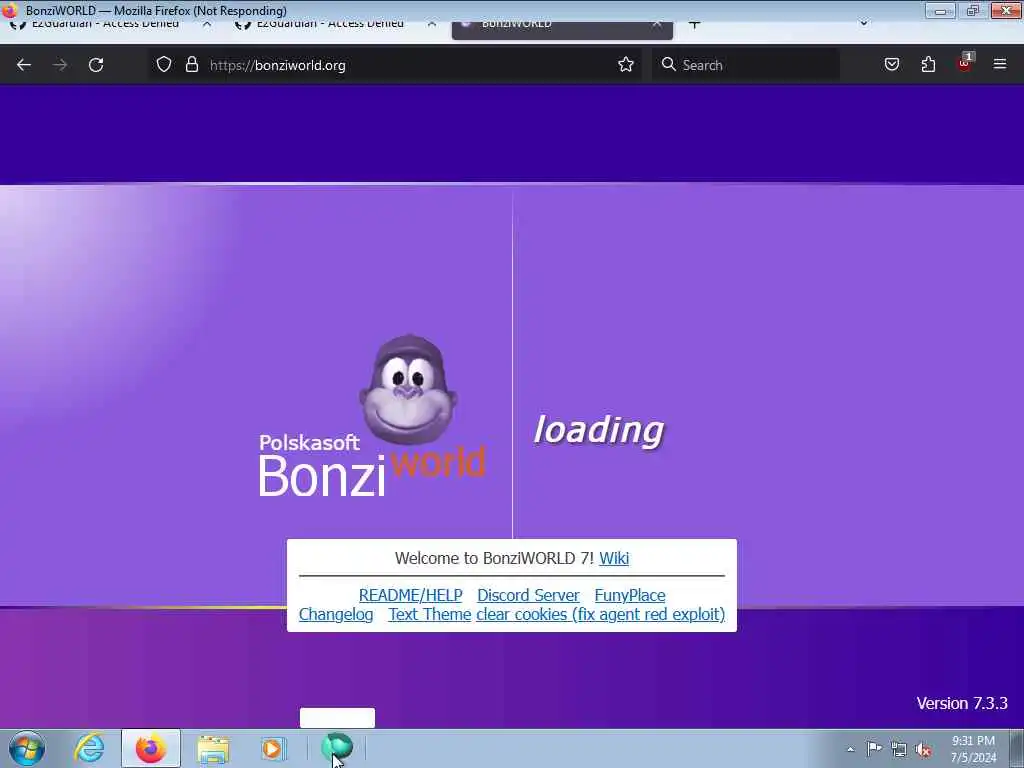Bookmark this page with the star icon

pyautogui.click(x=626, y=64)
